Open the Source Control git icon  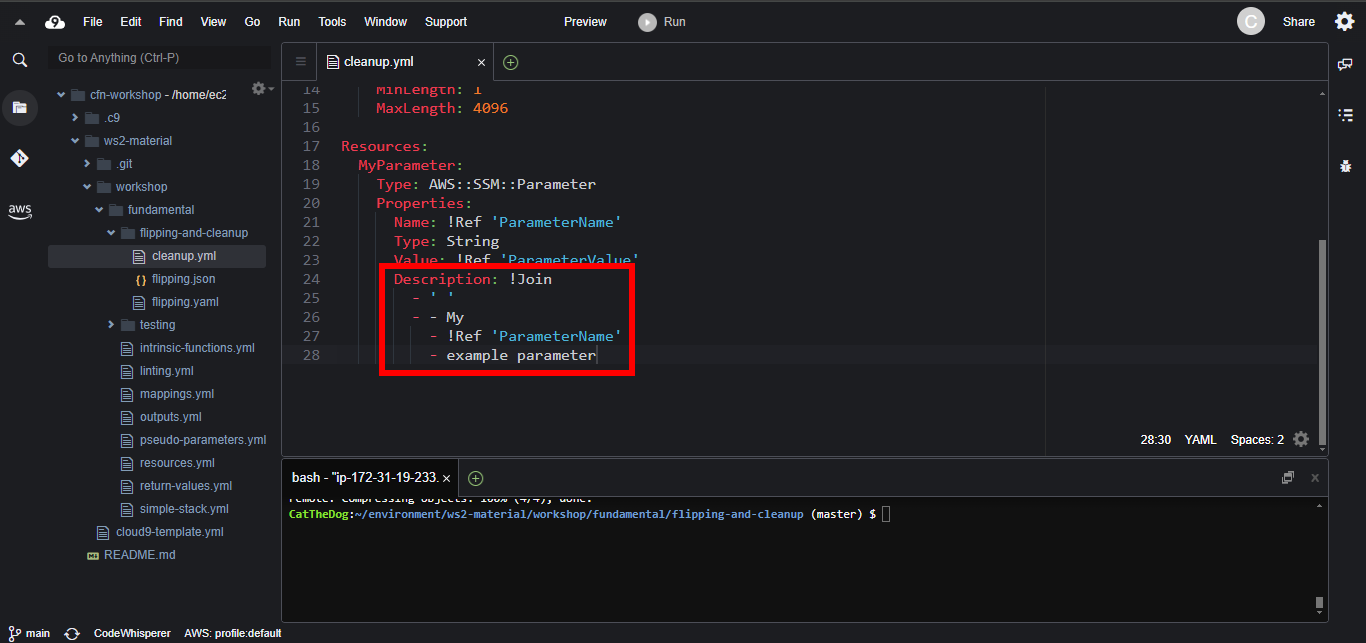19,158
